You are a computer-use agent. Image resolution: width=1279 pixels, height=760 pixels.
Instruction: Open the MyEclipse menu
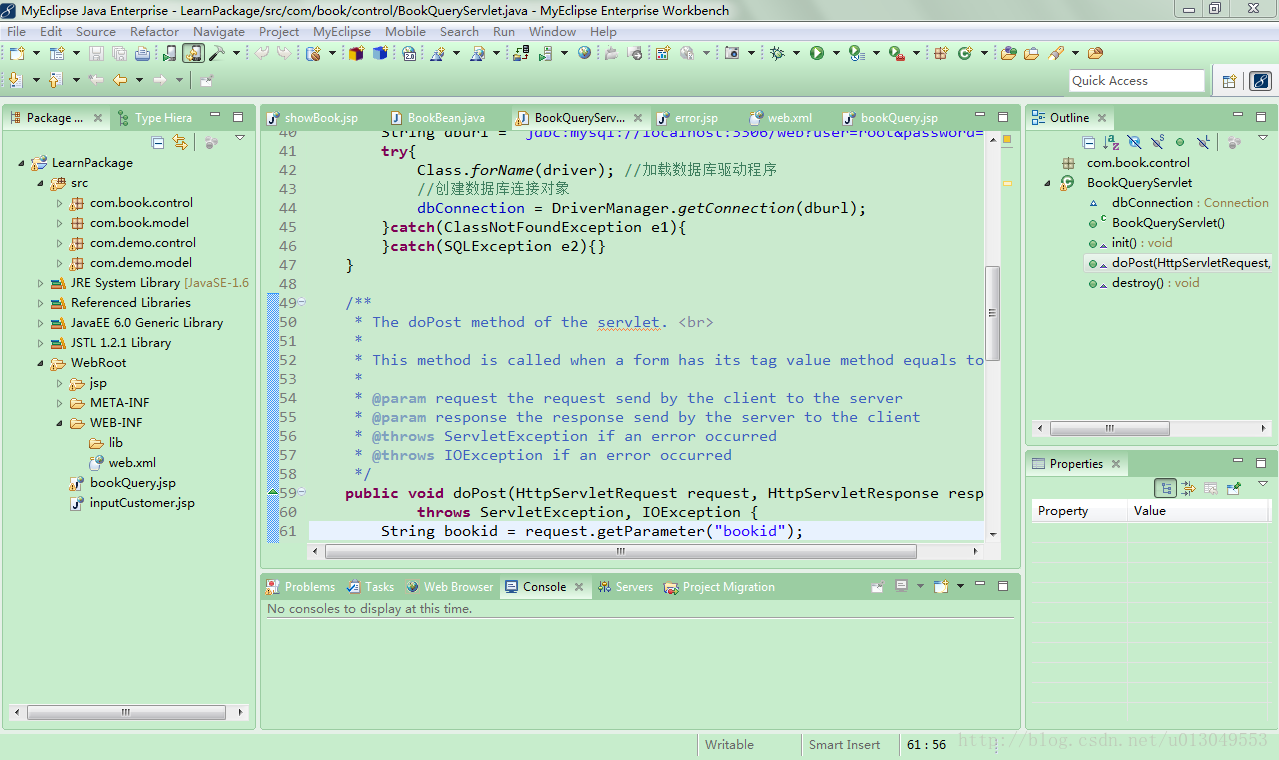tap(342, 31)
